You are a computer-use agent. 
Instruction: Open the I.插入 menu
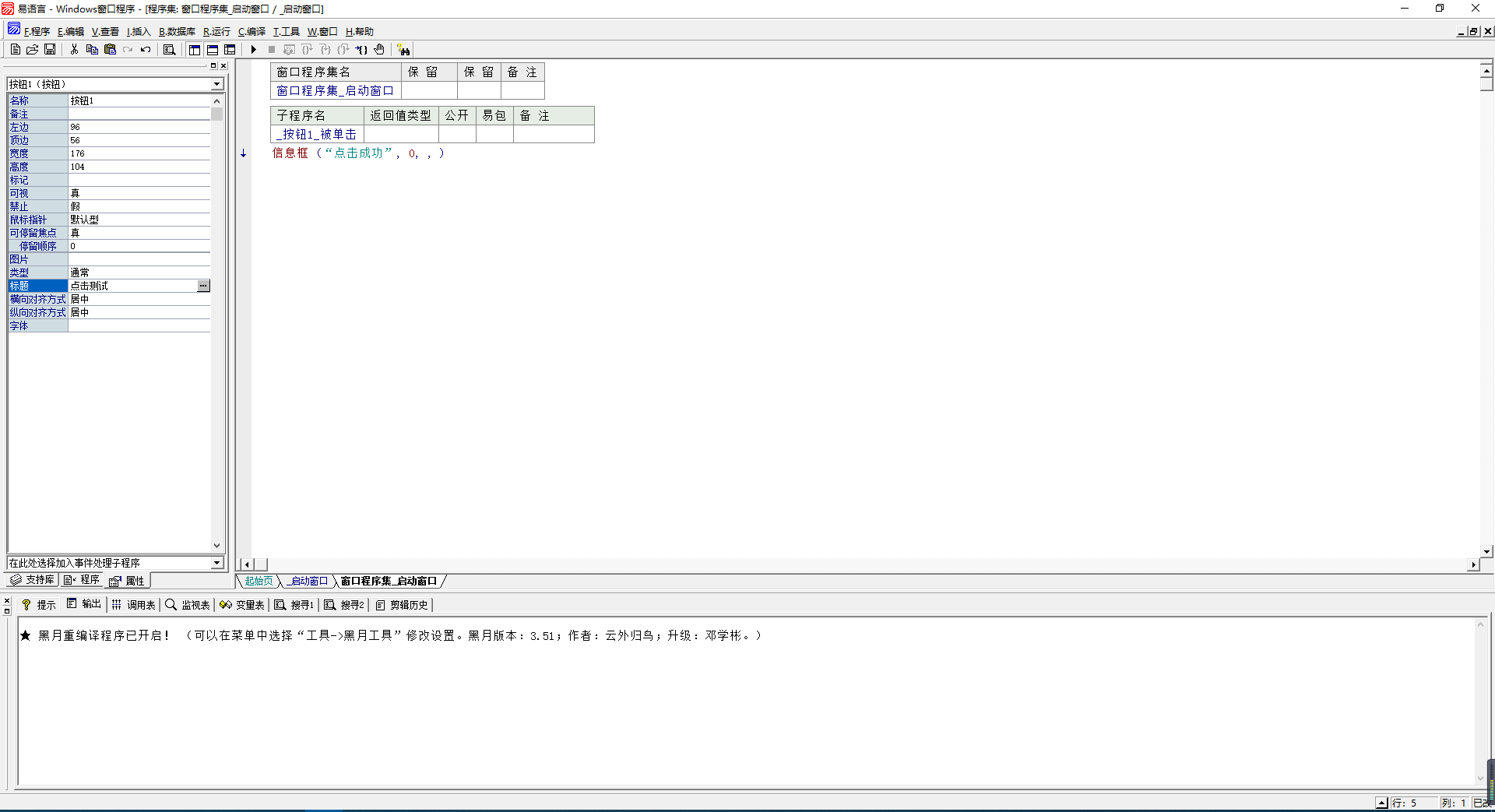coord(139,32)
